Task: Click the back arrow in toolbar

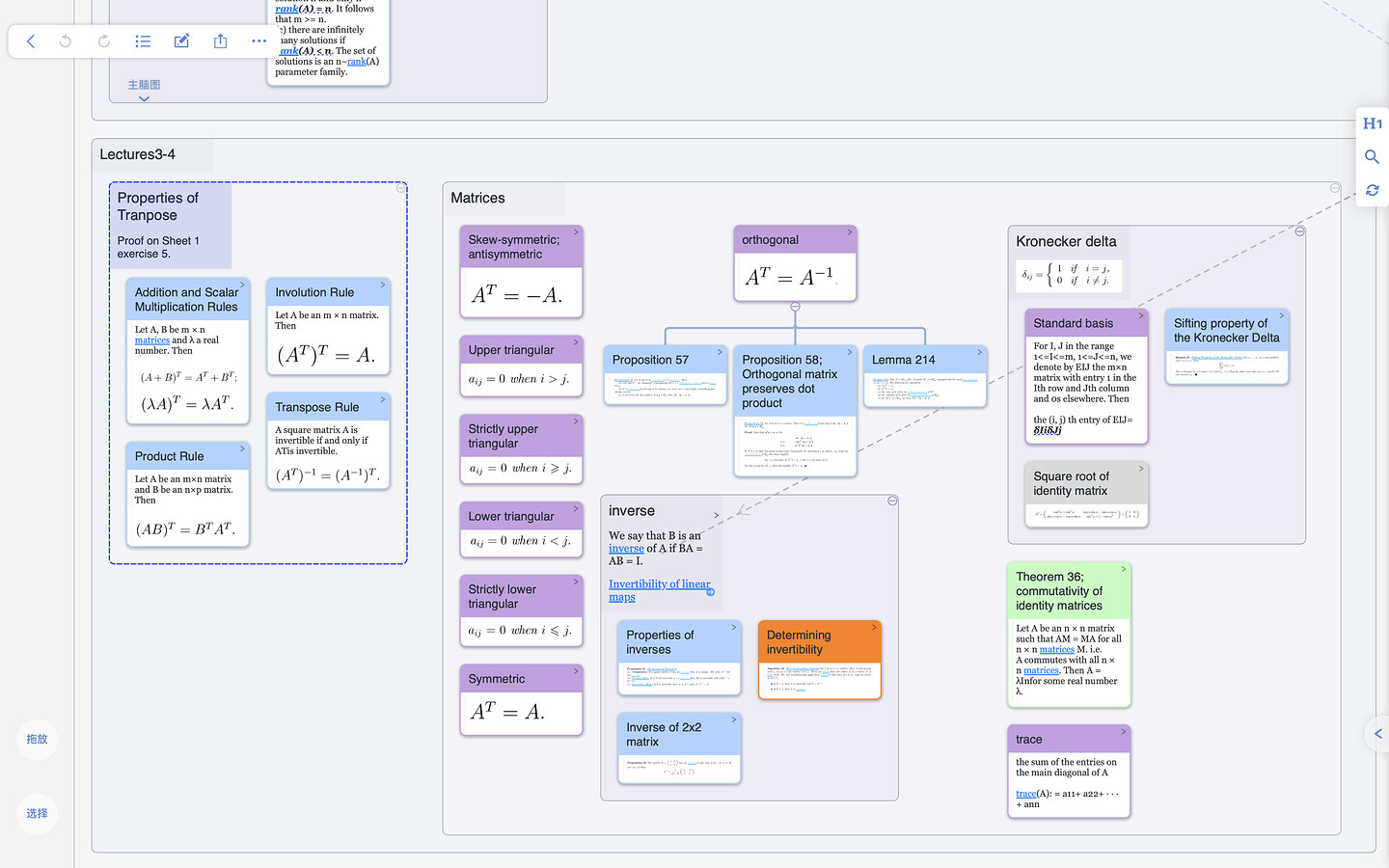Action: (x=31, y=41)
